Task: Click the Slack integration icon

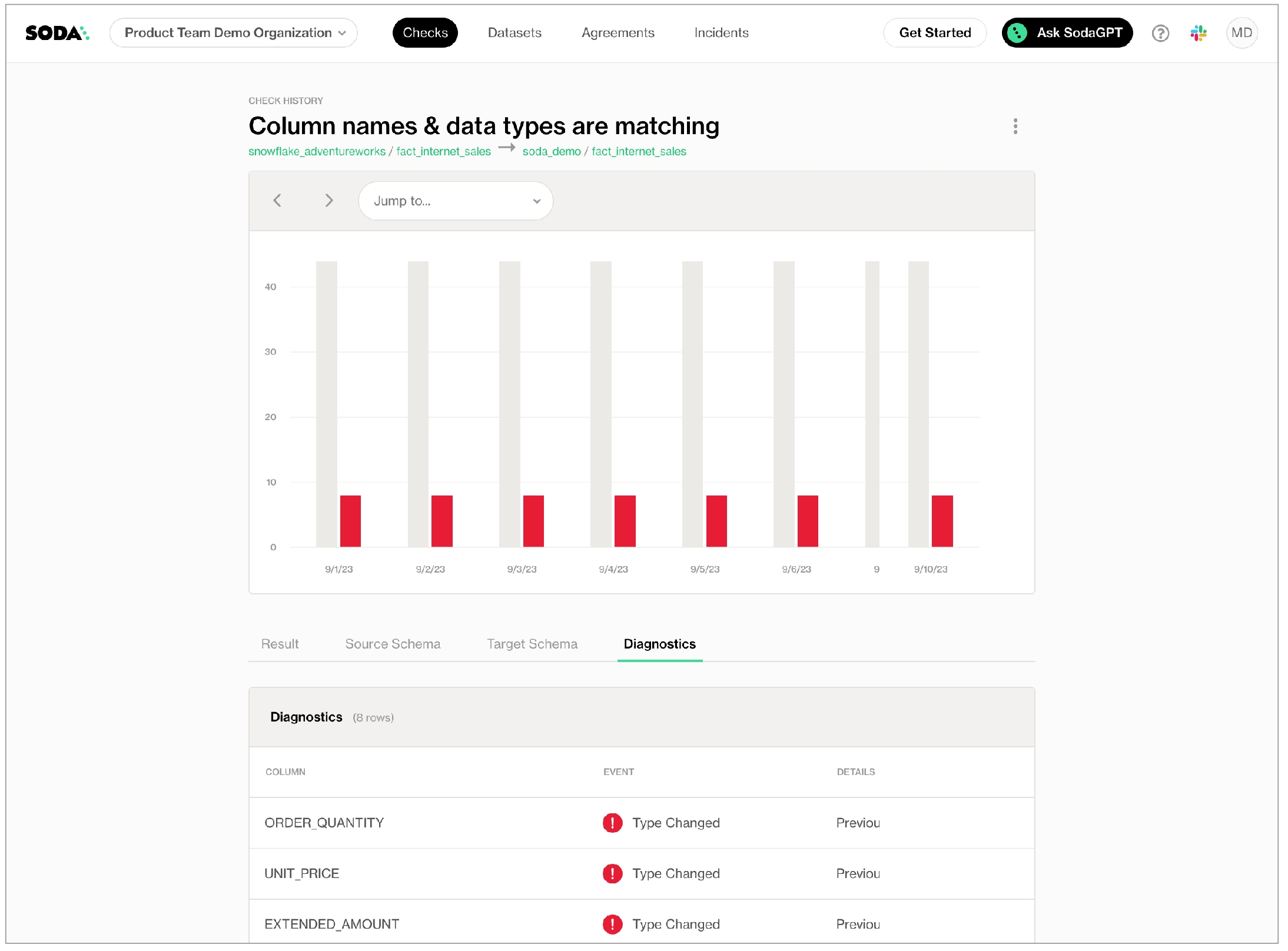Action: [x=1199, y=33]
